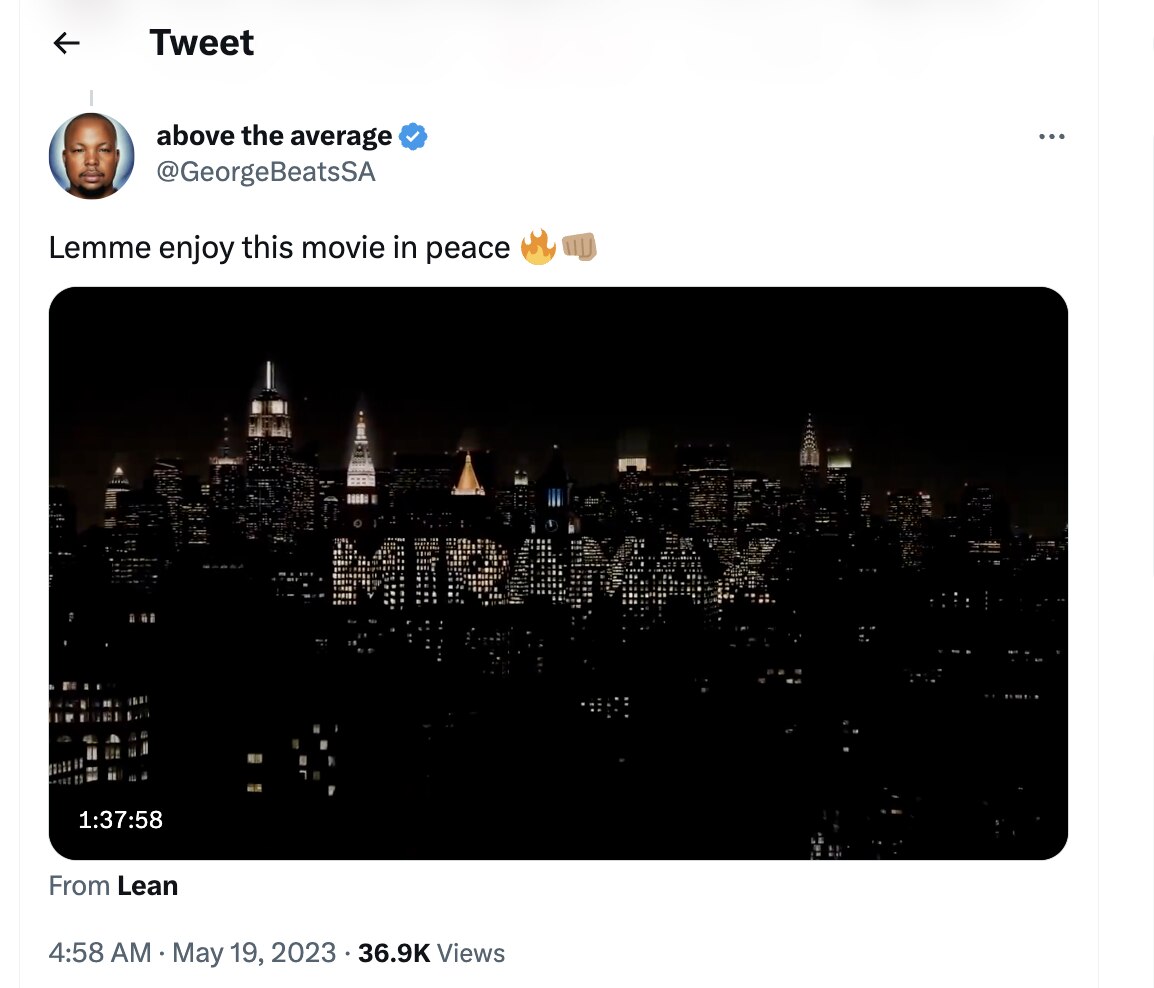Click the fist bump emoji
Image resolution: width=1154 pixels, height=988 pixels.
(x=579, y=247)
